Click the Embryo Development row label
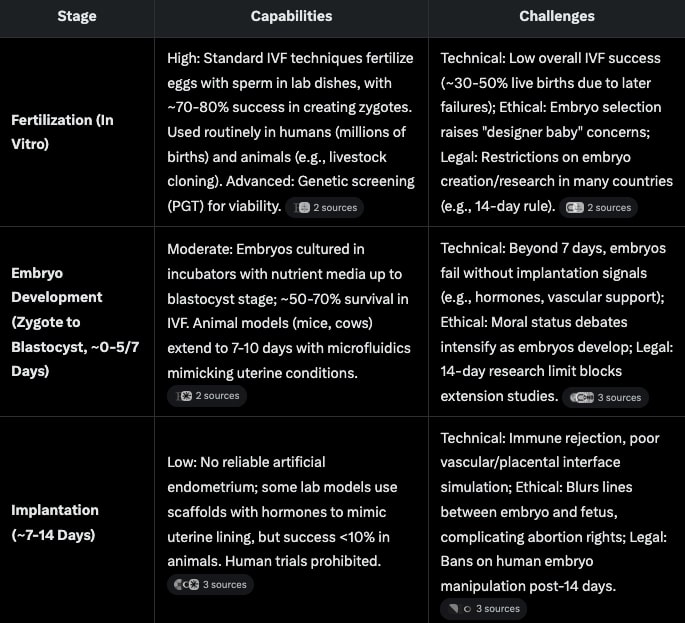 pyautogui.click(x=75, y=322)
